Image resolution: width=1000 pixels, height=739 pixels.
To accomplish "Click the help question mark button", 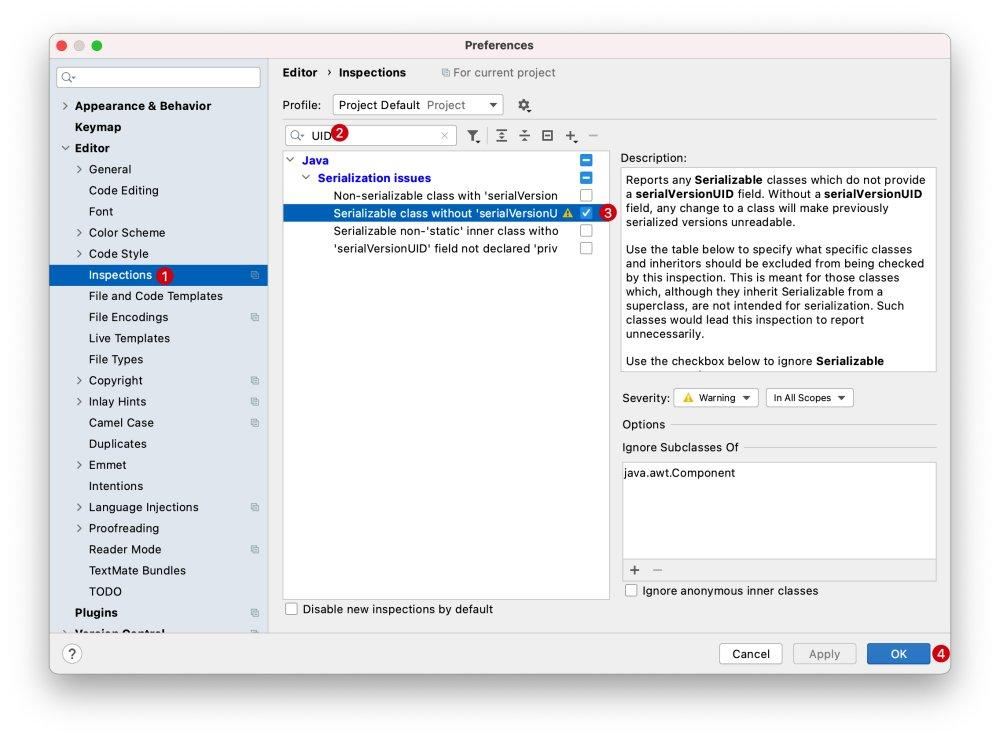I will point(72,653).
